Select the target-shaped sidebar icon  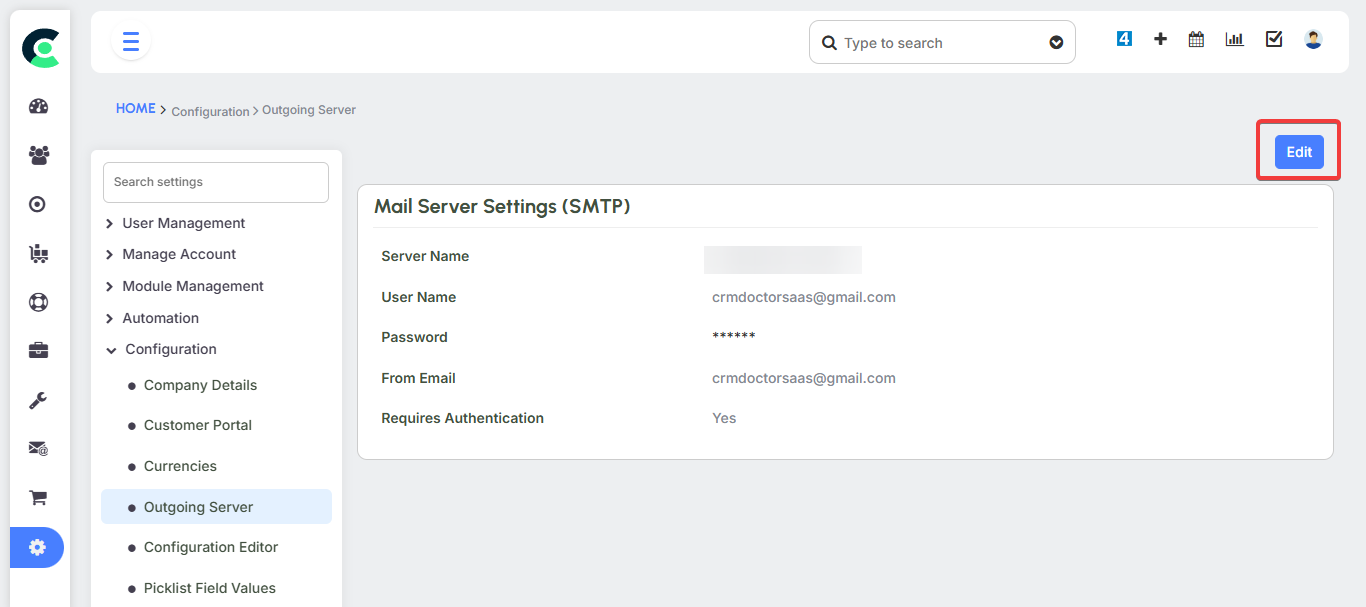[x=37, y=204]
